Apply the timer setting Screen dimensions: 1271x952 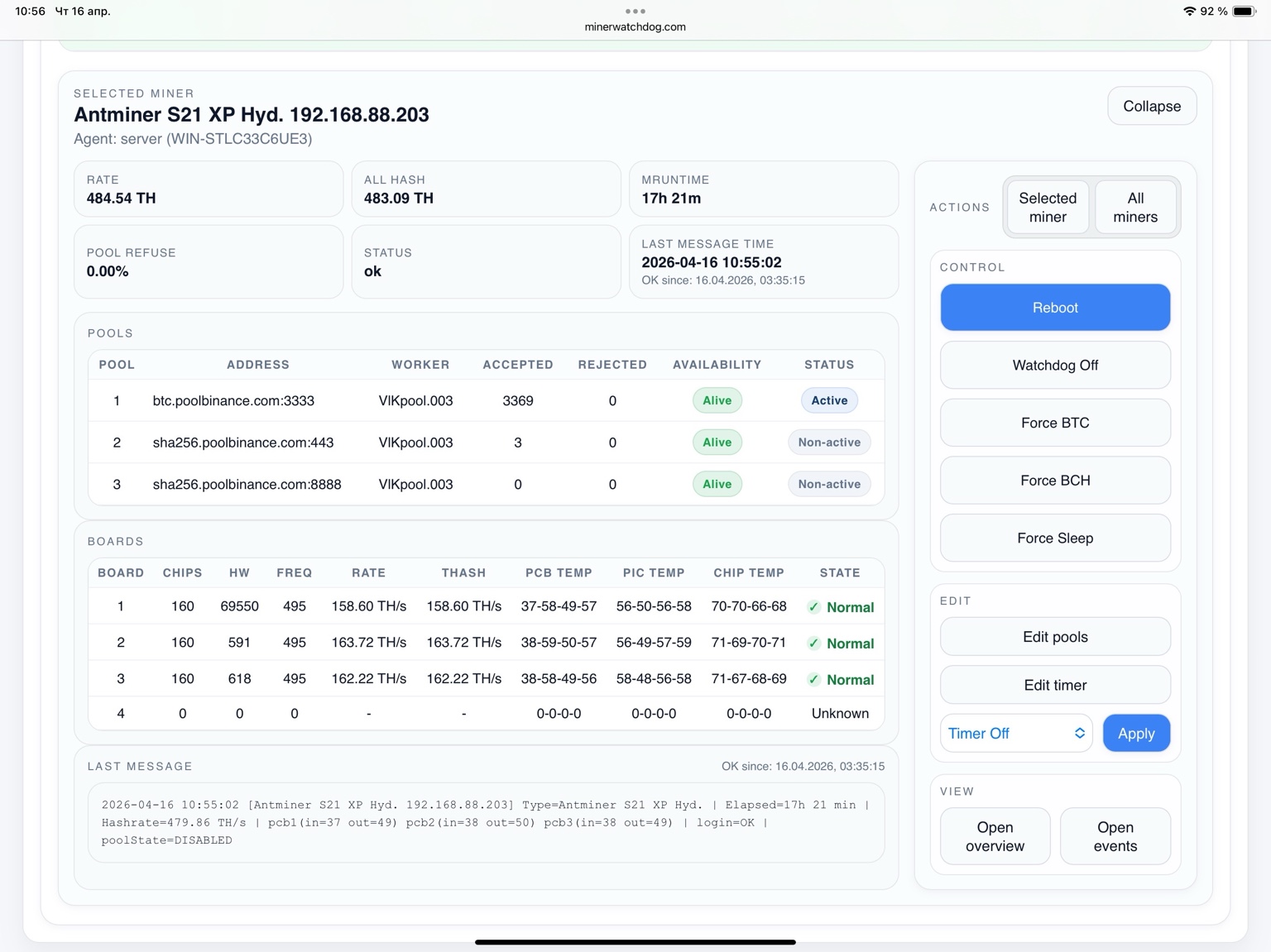tap(1136, 734)
